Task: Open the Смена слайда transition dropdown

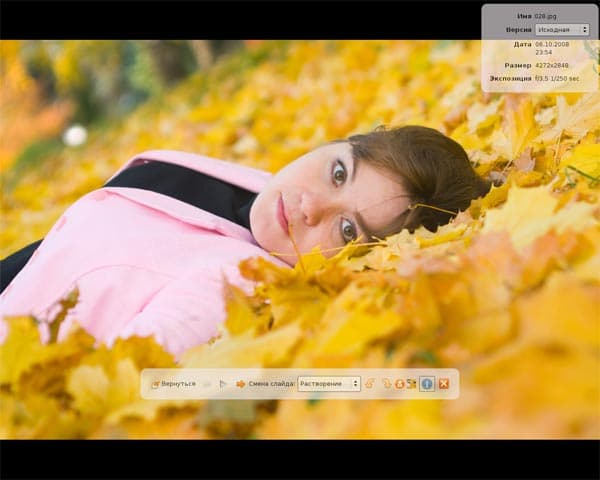Action: pyautogui.click(x=329, y=384)
